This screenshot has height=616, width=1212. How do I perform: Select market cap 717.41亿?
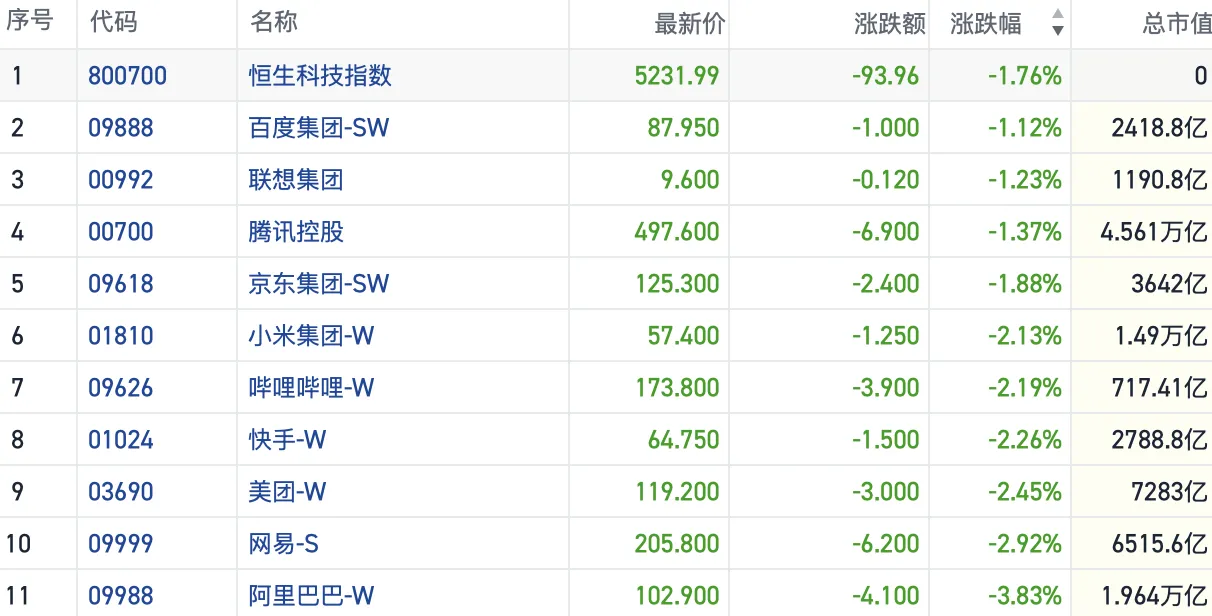pos(1160,388)
